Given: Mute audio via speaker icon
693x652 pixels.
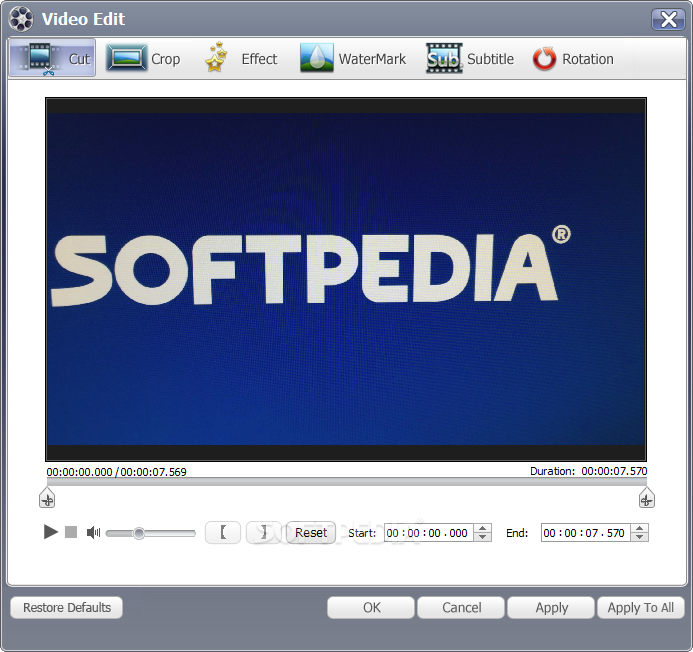Looking at the screenshot, I should coord(93,533).
